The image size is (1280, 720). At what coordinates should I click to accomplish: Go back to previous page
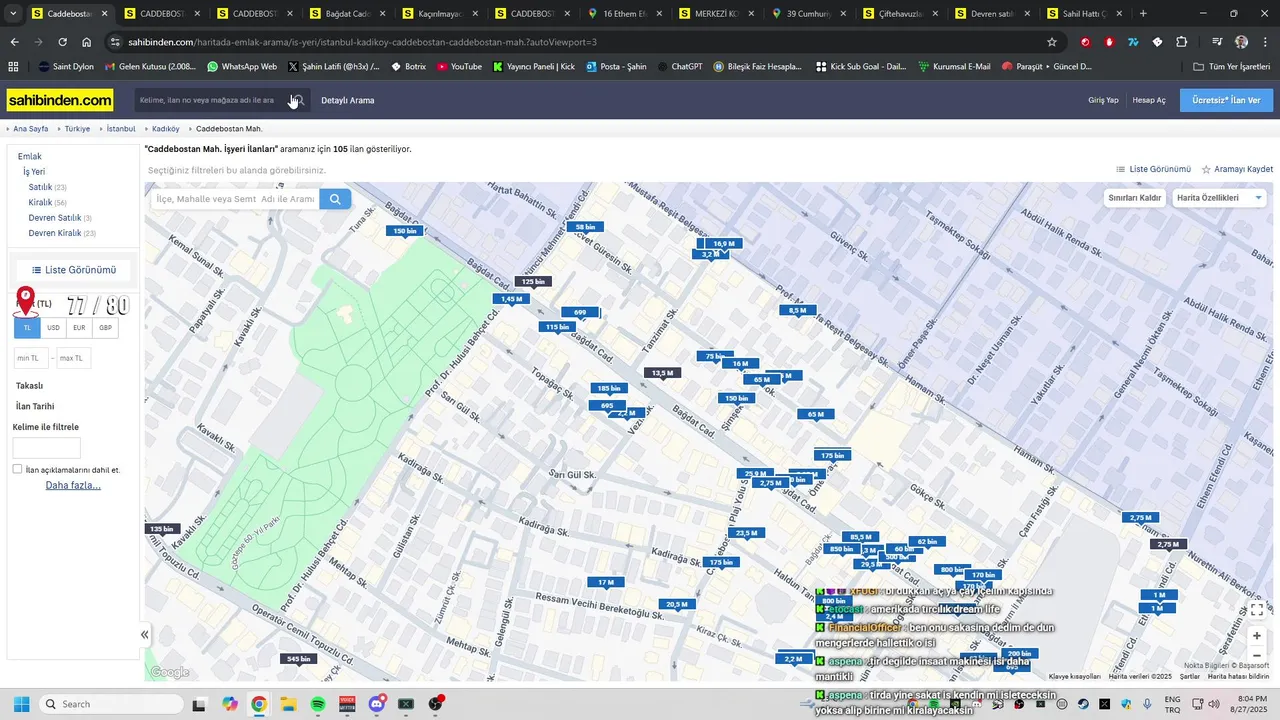click(14, 42)
